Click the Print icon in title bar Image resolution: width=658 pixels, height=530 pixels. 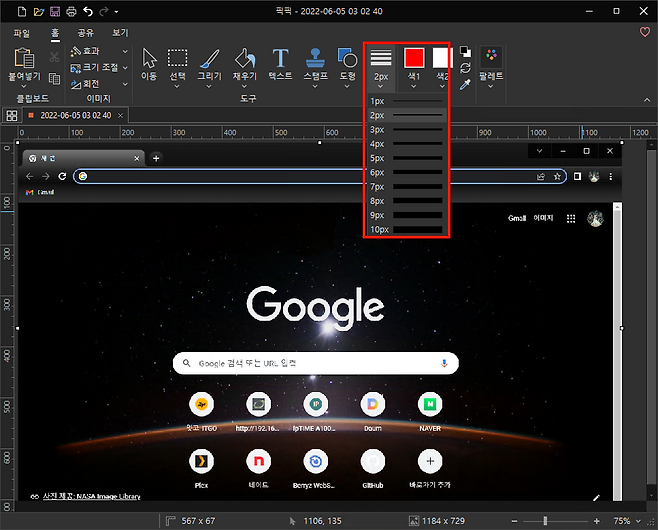tap(71, 11)
